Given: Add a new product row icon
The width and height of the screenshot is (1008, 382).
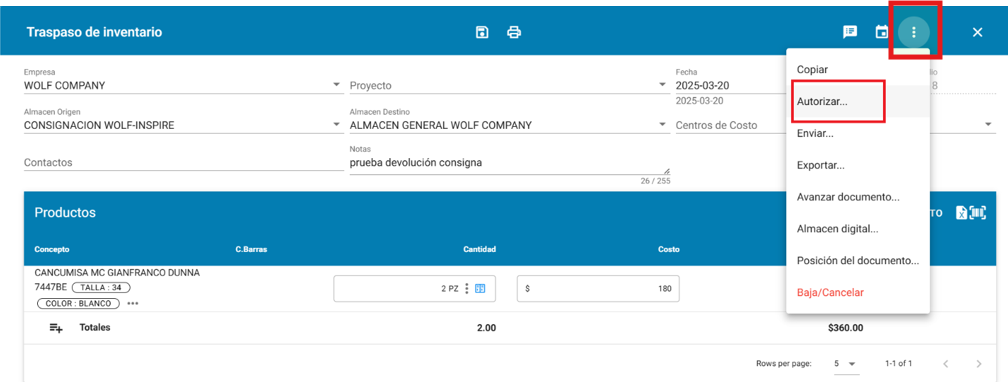Looking at the screenshot, I should [x=56, y=328].
